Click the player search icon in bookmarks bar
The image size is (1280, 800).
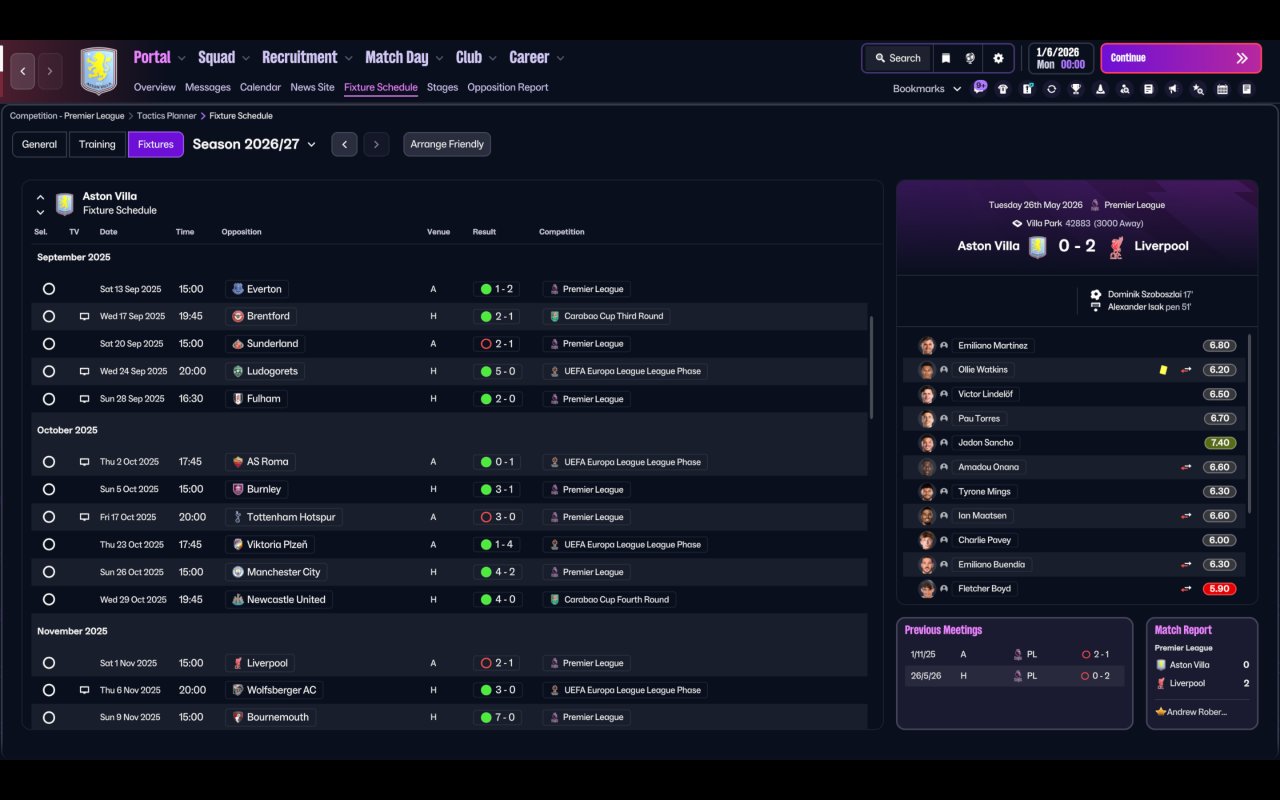[x=1124, y=89]
